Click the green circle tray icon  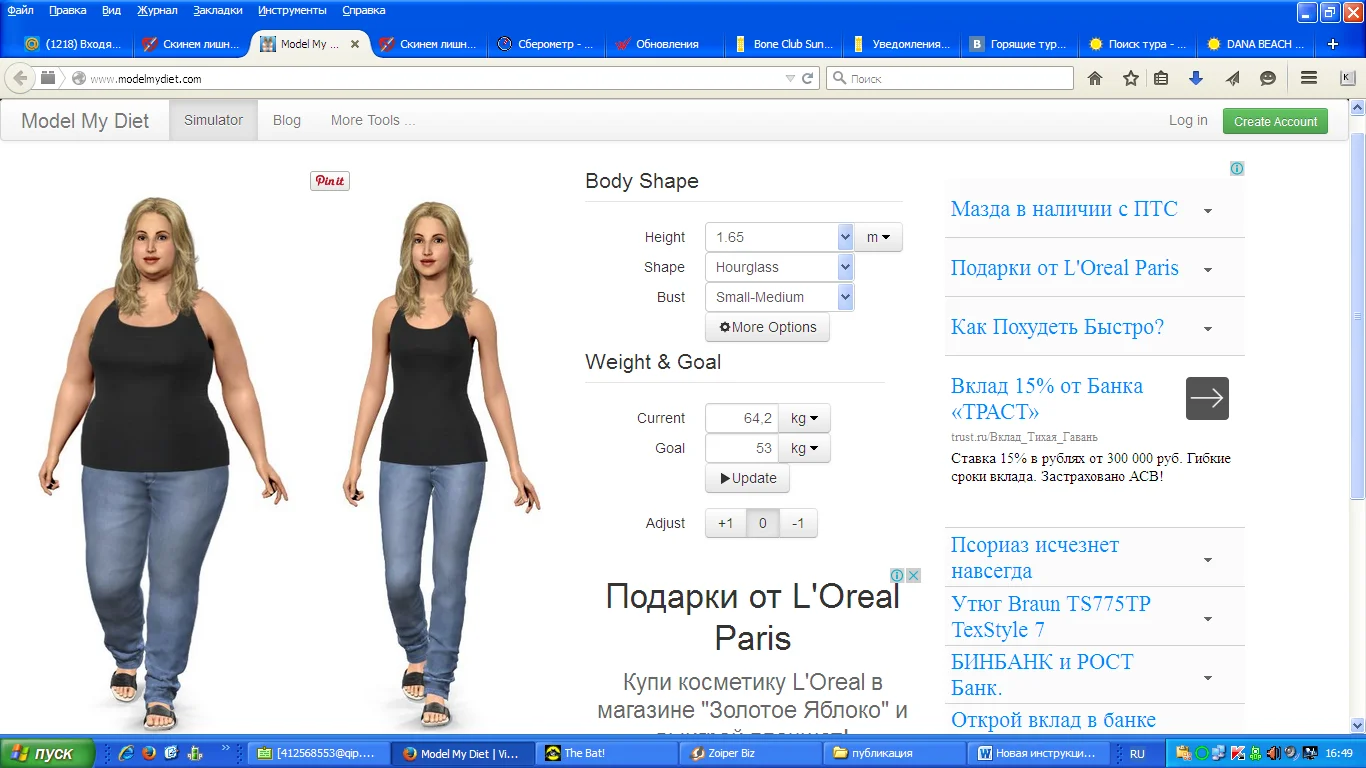1202,753
